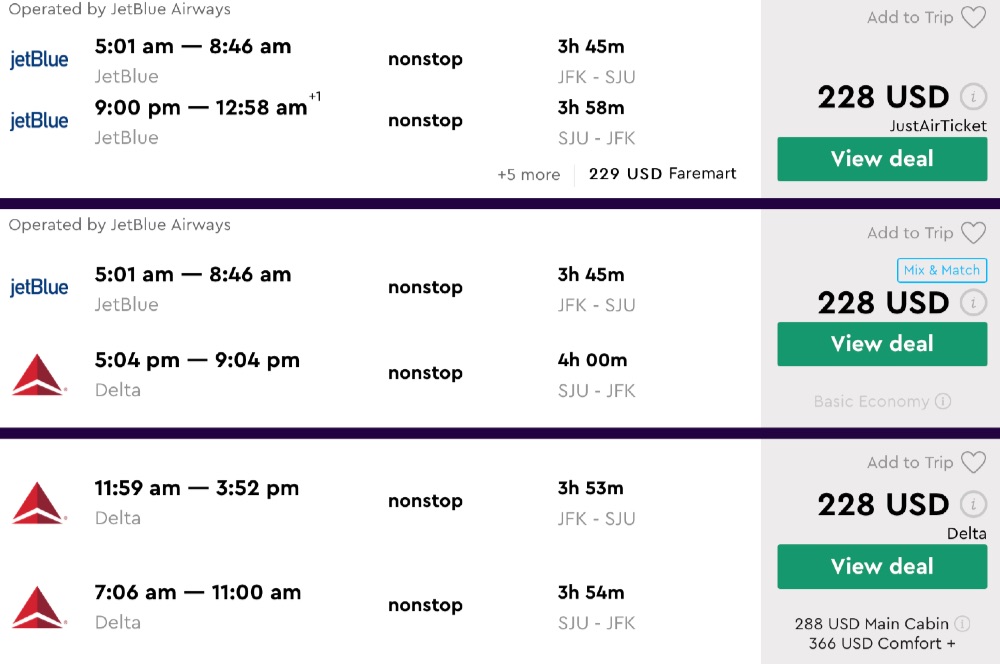
Task: Click Add to Trip on the Delta result
Action: tap(910, 462)
